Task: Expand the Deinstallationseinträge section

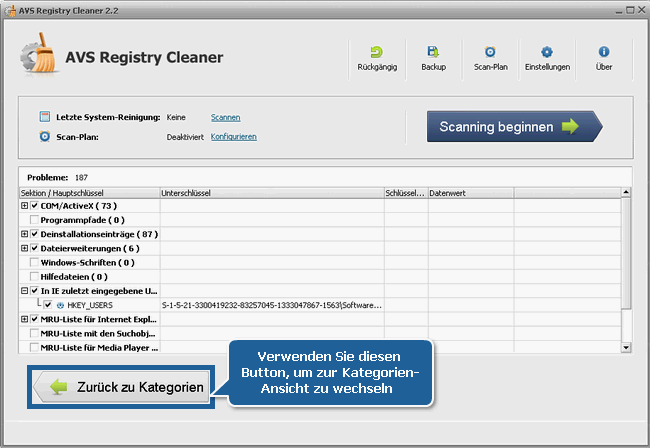Action: pos(24,234)
